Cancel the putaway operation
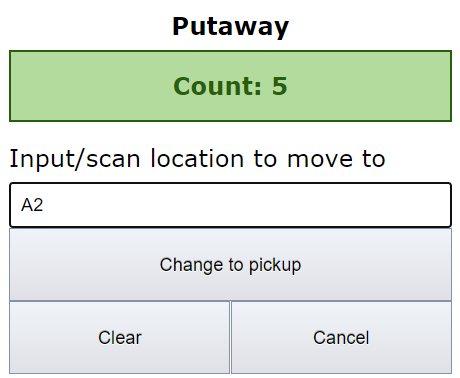This screenshot has height=378, width=460. coord(341,337)
